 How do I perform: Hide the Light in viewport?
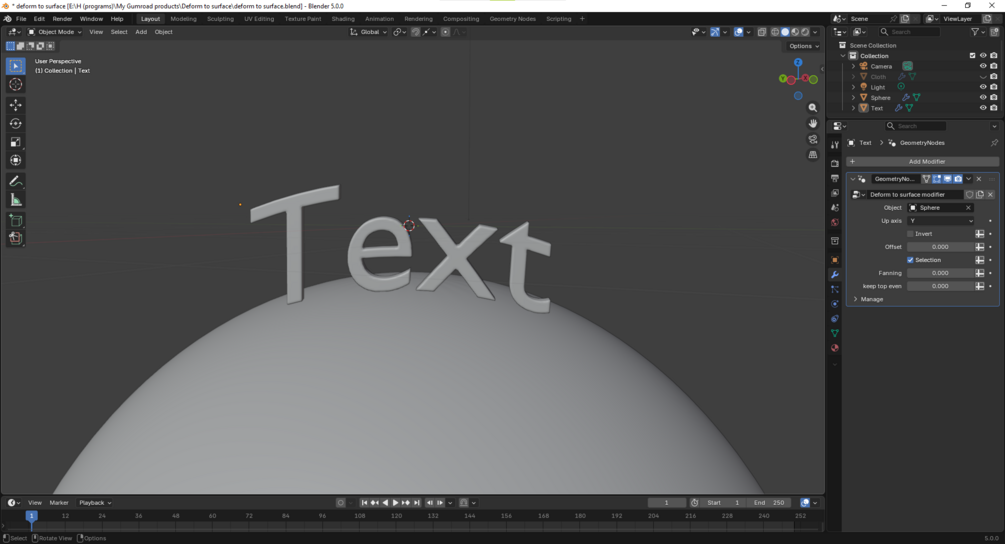(983, 87)
